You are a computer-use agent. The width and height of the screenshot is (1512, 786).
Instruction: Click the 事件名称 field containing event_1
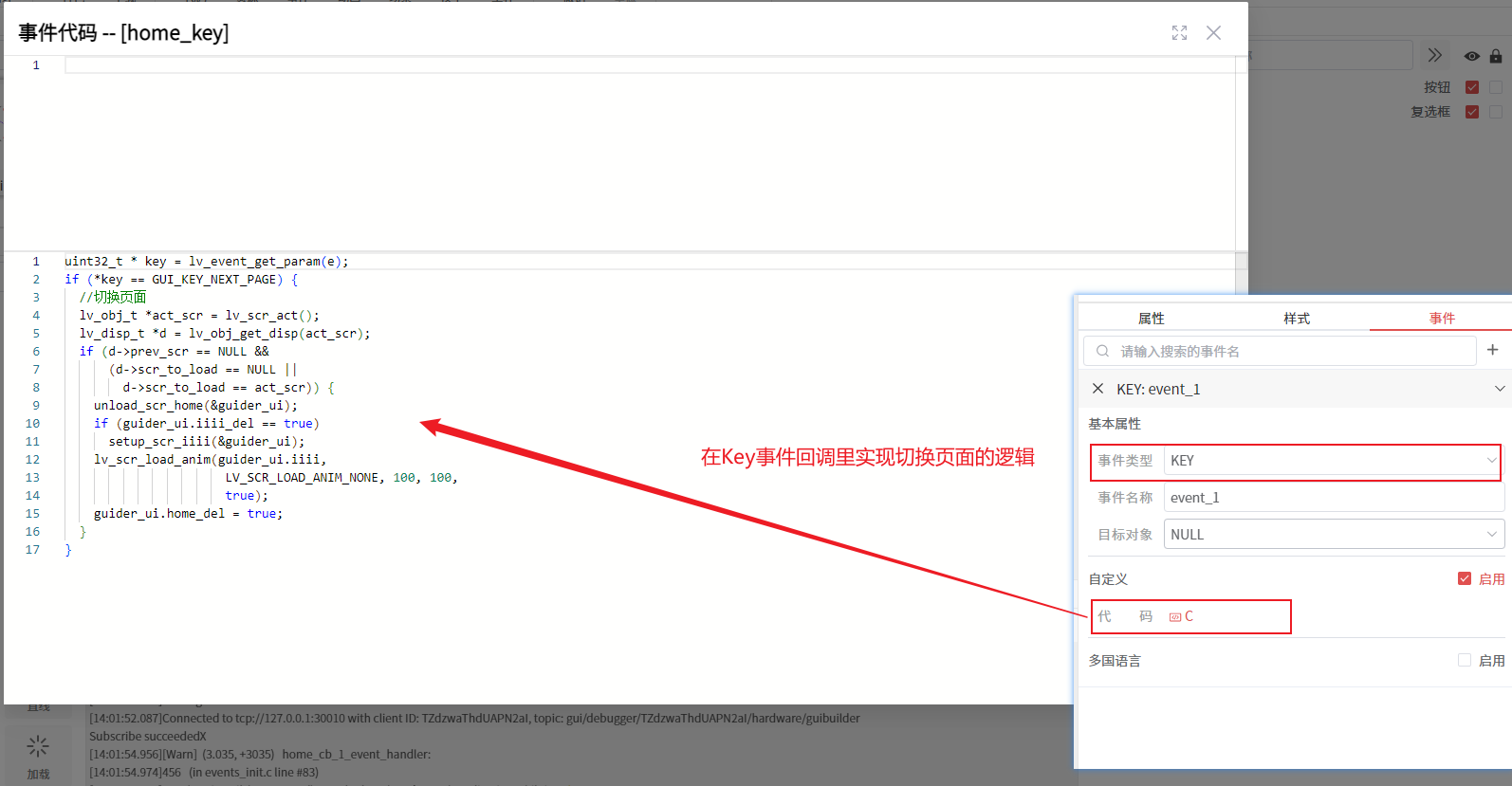click(1334, 498)
